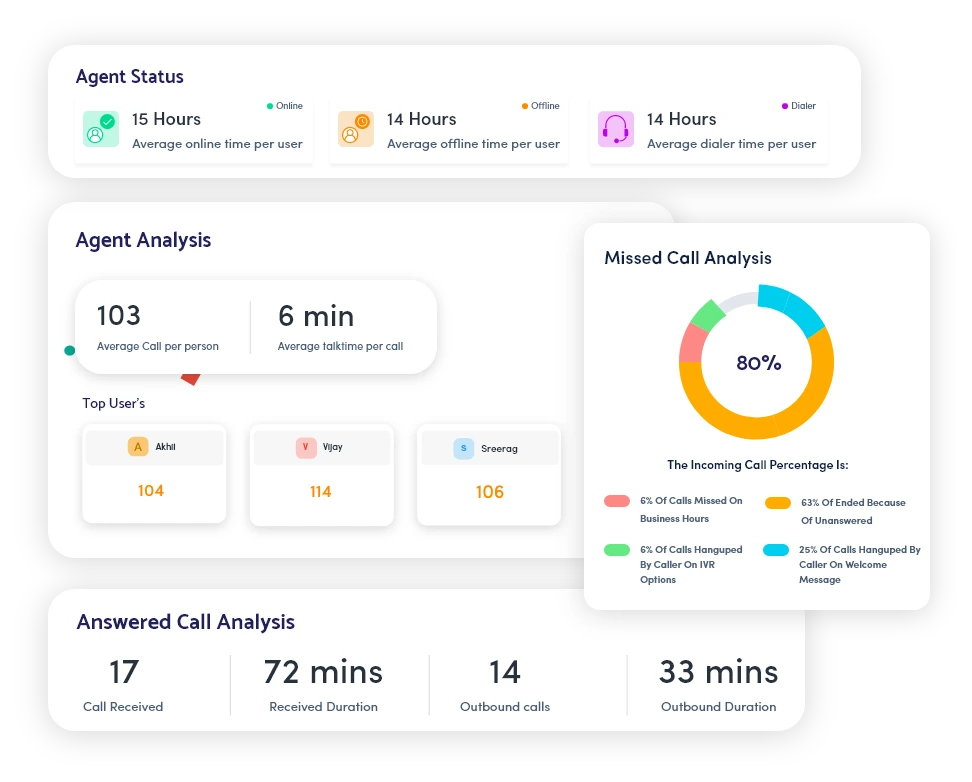This screenshot has width=972, height=782.
Task: Click the 15 Hours average online time card
Action: [193, 130]
